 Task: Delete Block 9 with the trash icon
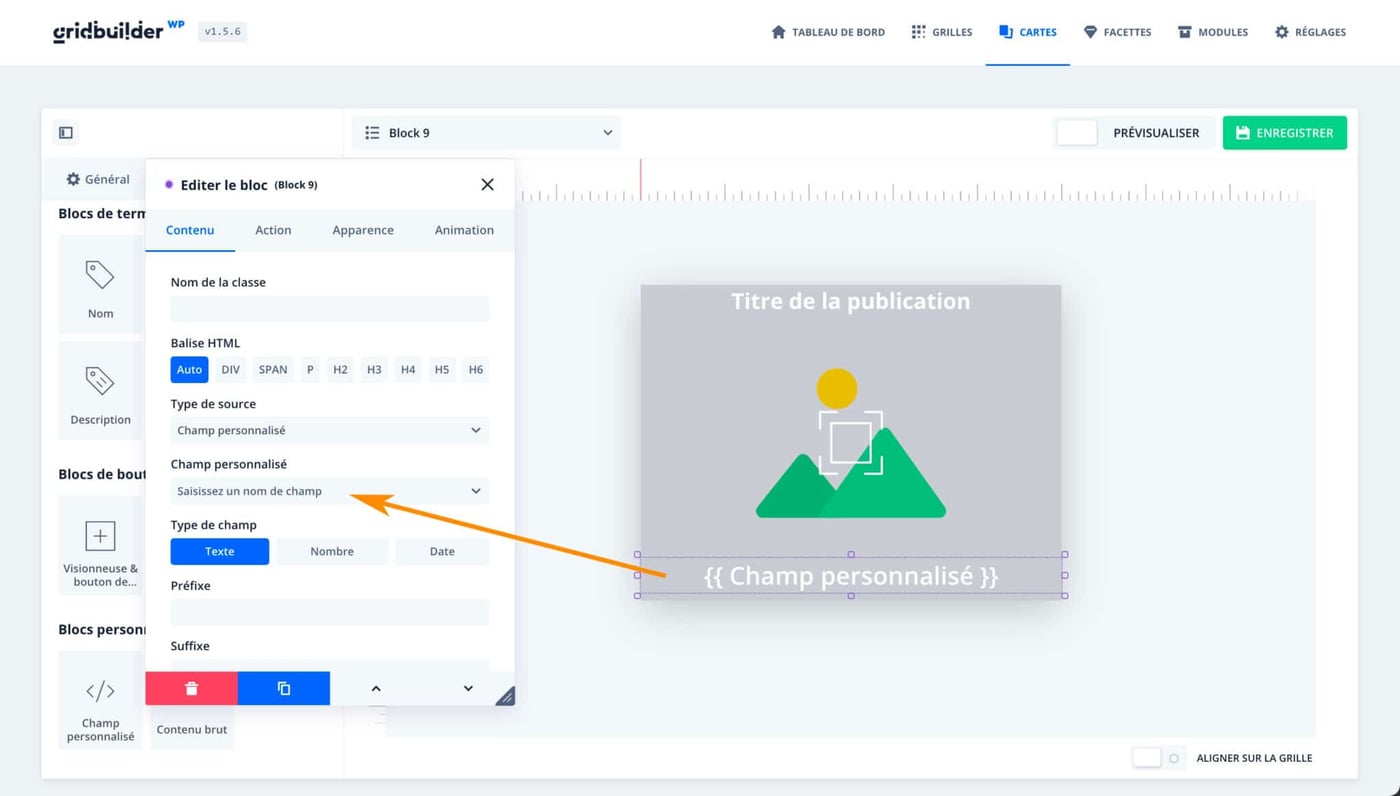pyautogui.click(x=191, y=688)
